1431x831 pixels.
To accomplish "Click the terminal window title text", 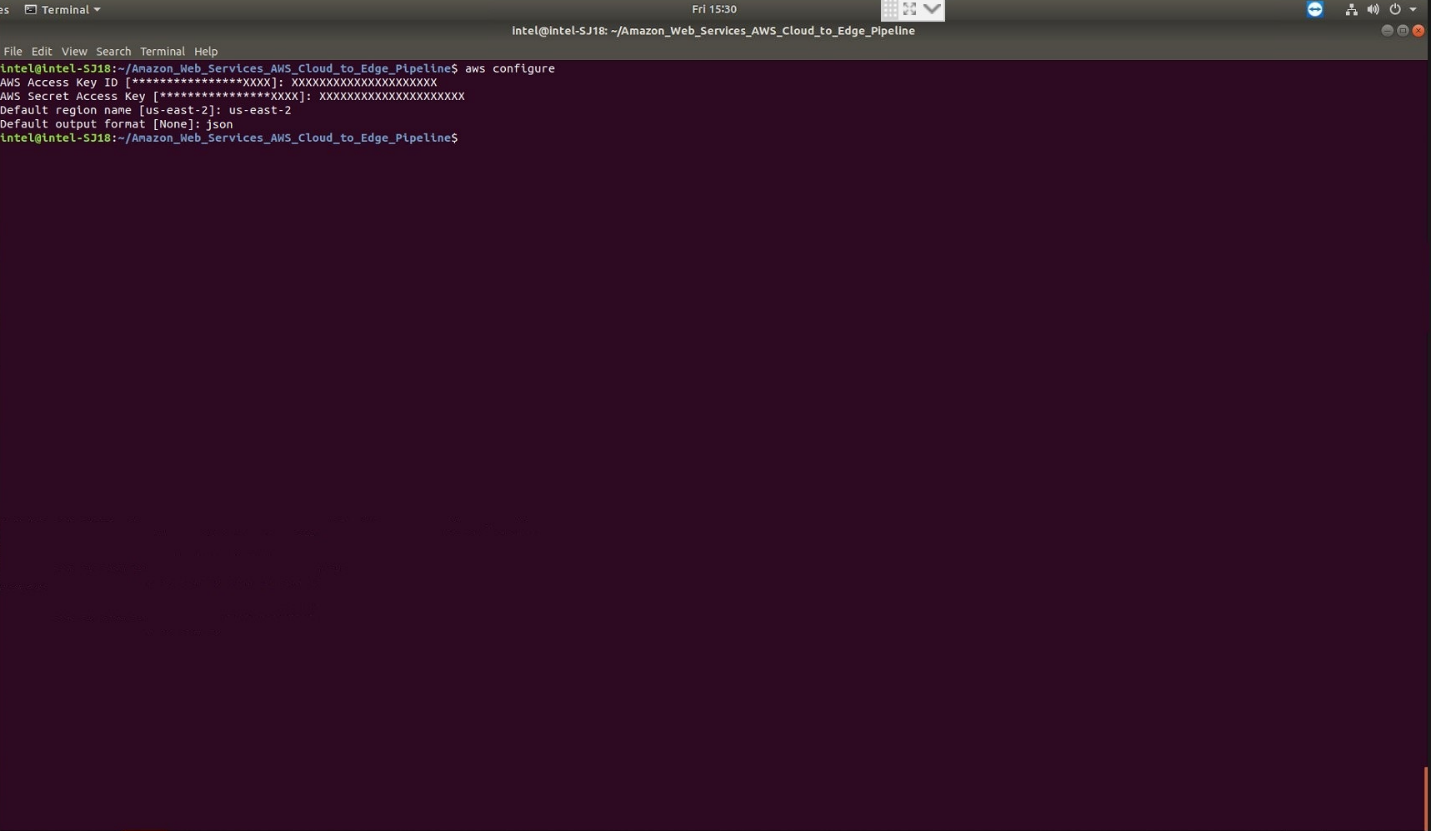I will 713,31.
